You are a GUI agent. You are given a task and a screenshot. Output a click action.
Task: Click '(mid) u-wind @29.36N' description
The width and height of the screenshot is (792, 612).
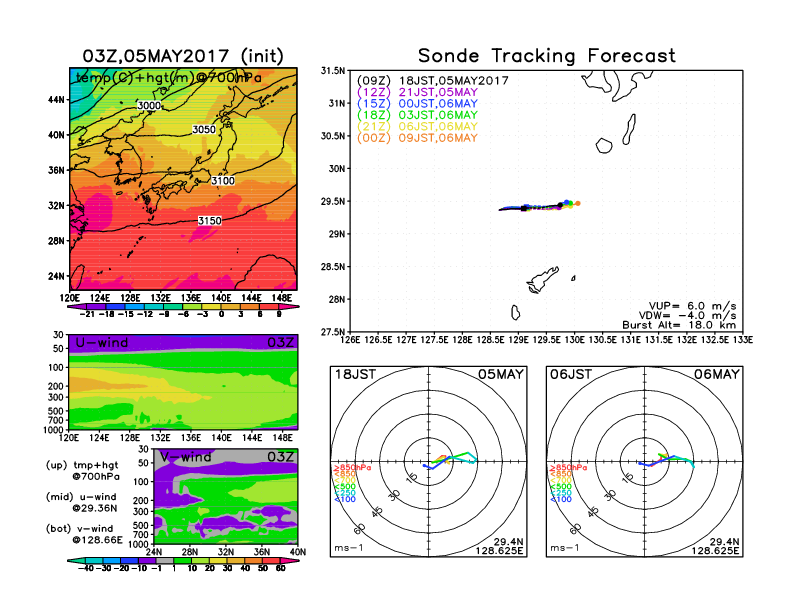(x=81, y=502)
